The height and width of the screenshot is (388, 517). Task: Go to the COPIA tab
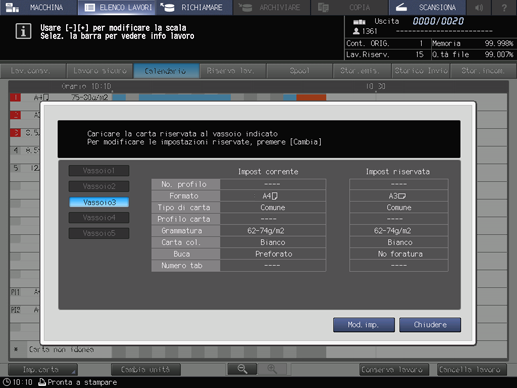(349, 7)
